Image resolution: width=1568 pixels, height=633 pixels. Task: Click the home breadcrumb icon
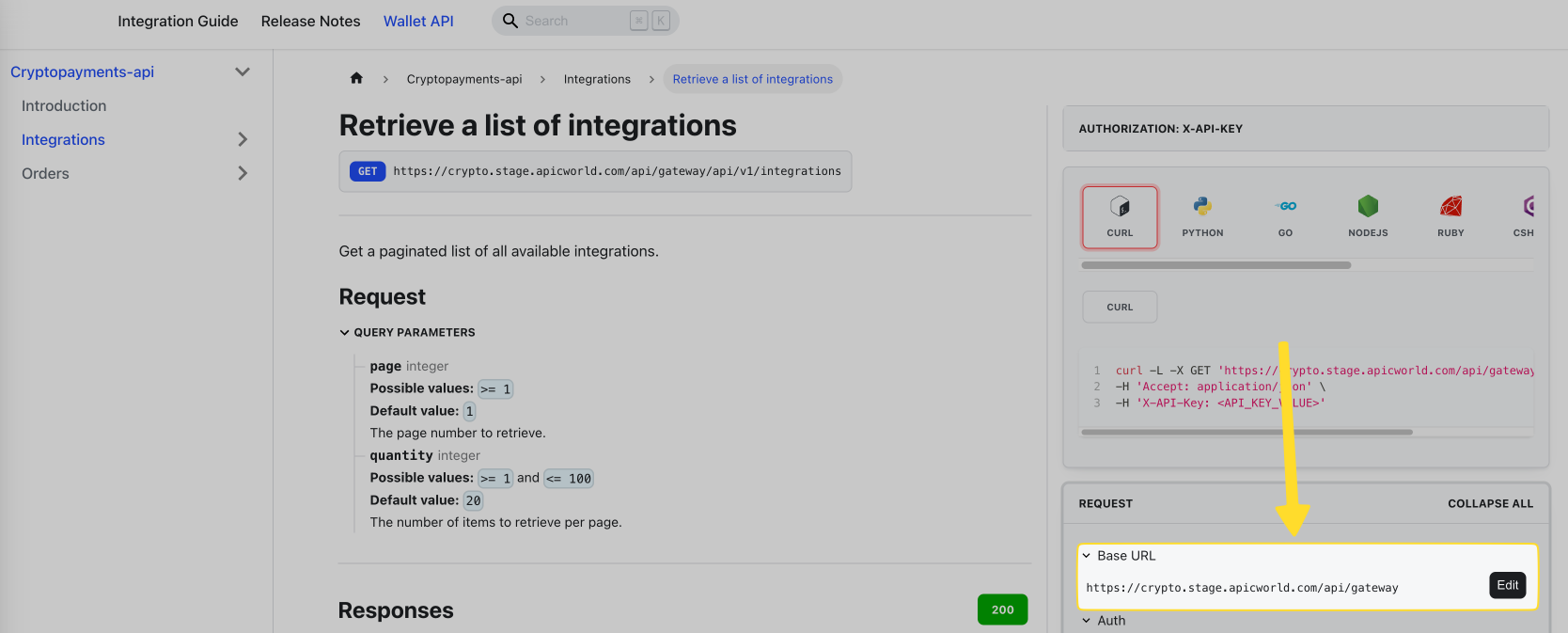[x=356, y=79]
